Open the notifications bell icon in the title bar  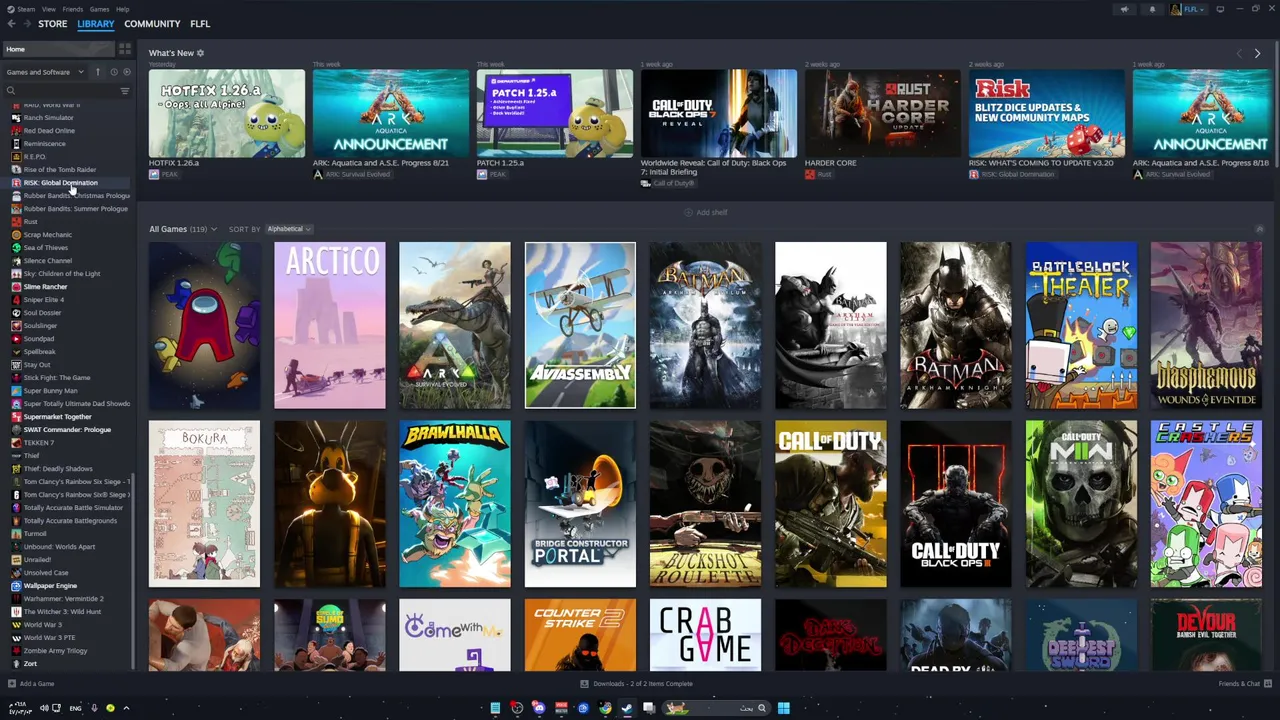[1152, 10]
